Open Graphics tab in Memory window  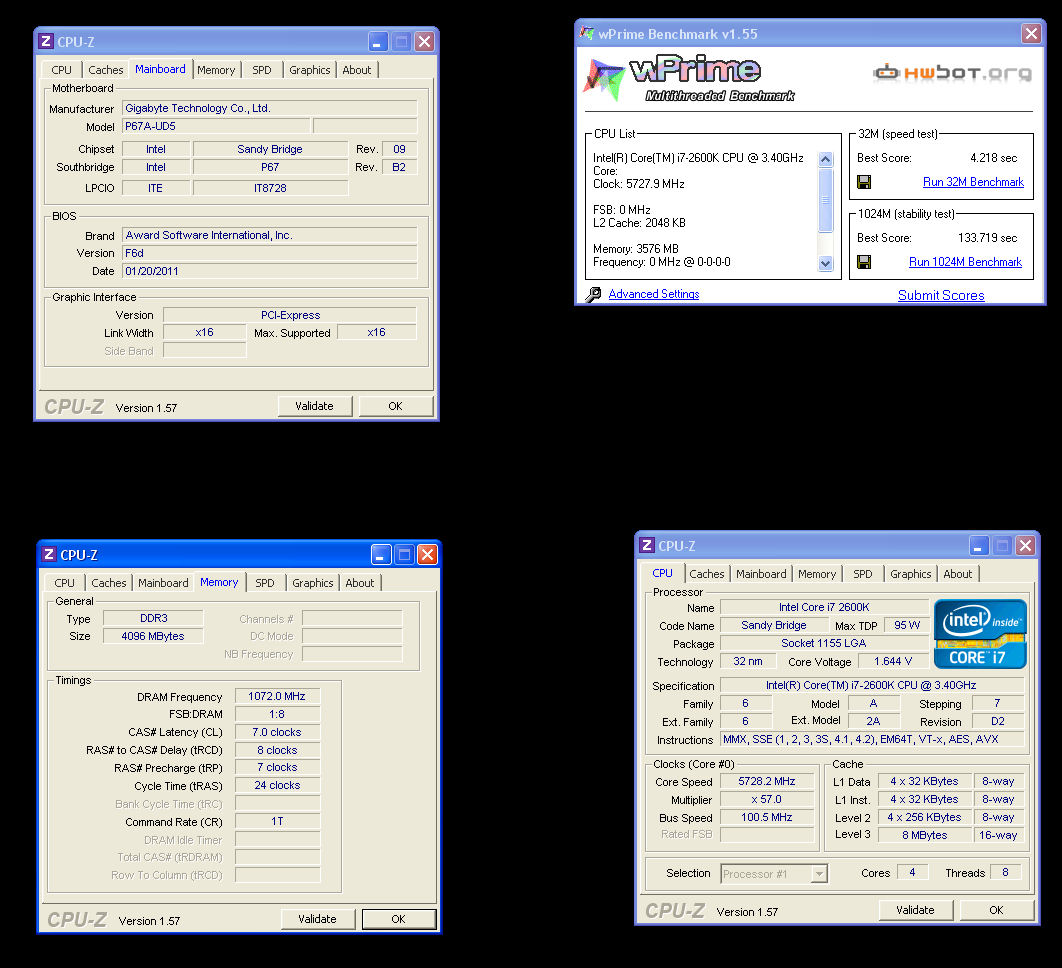point(312,583)
